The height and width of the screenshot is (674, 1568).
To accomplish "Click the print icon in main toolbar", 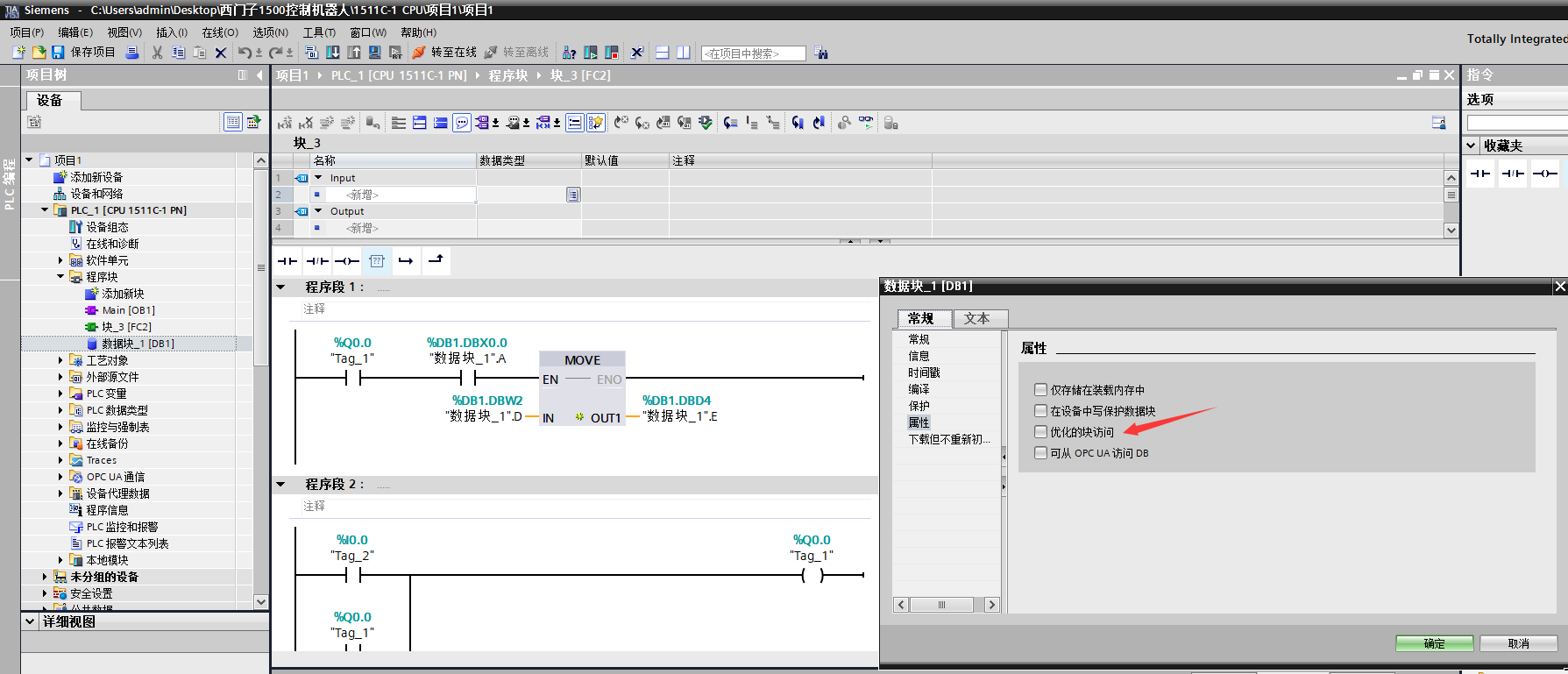I will (132, 53).
